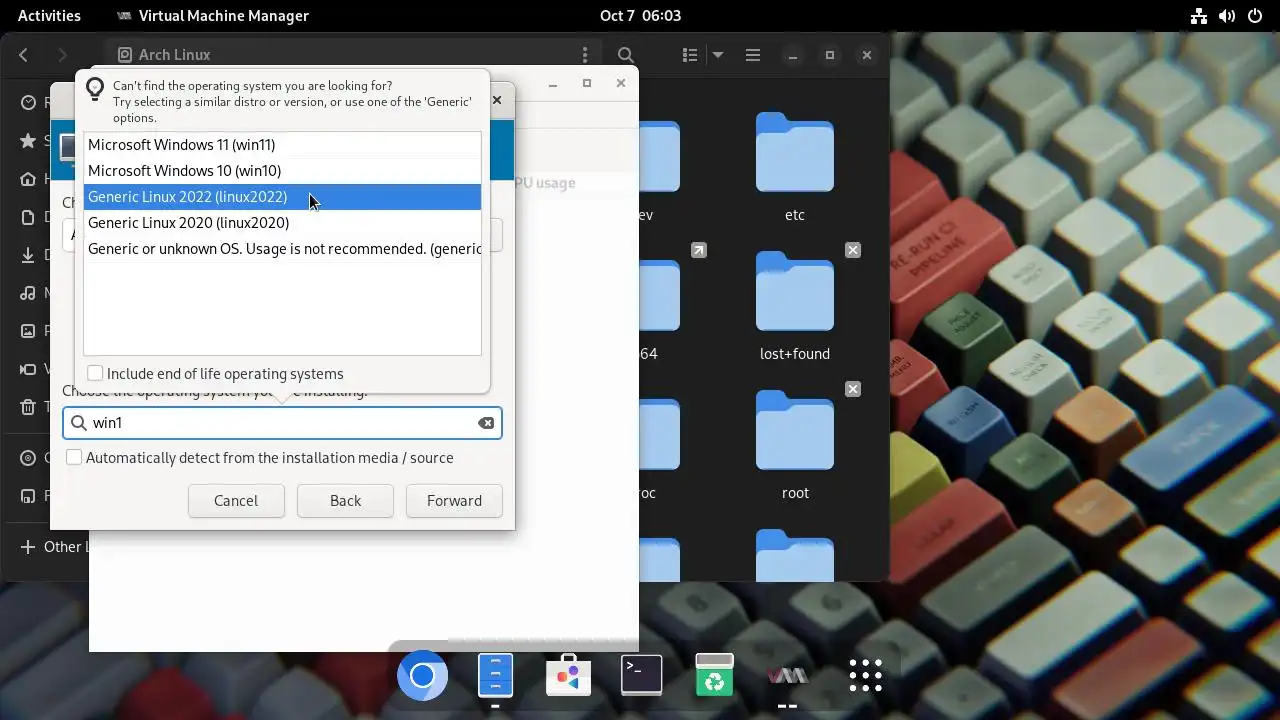This screenshot has width=1280, height=720.
Task: Click the Starred icon in Files sidebar
Action: [x=28, y=141]
